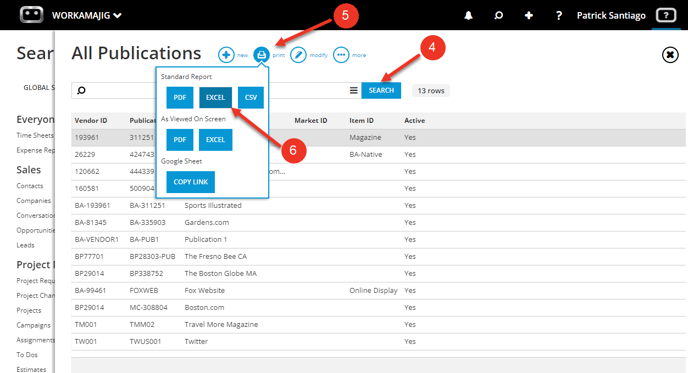Export Standard Report as CSV

click(x=251, y=97)
